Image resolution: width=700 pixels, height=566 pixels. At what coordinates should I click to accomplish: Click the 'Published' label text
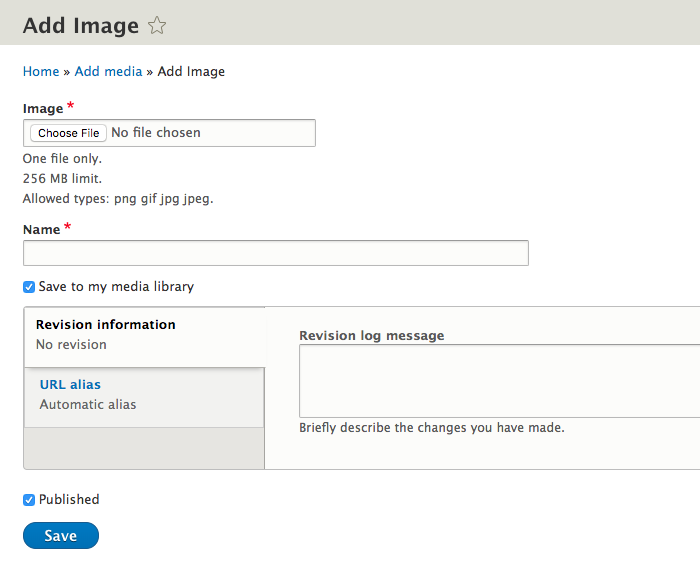[x=69, y=500]
